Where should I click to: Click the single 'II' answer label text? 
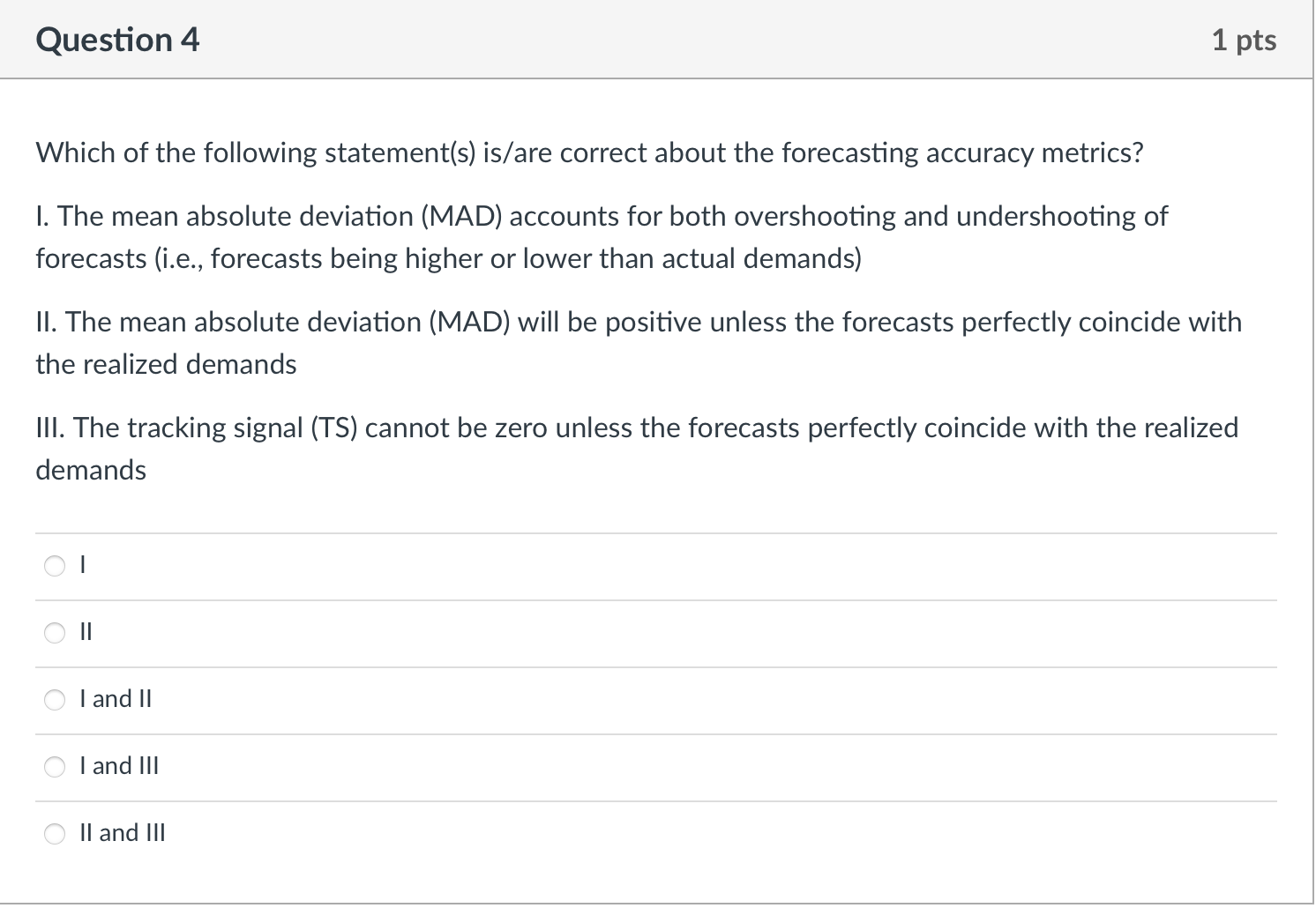(86, 632)
